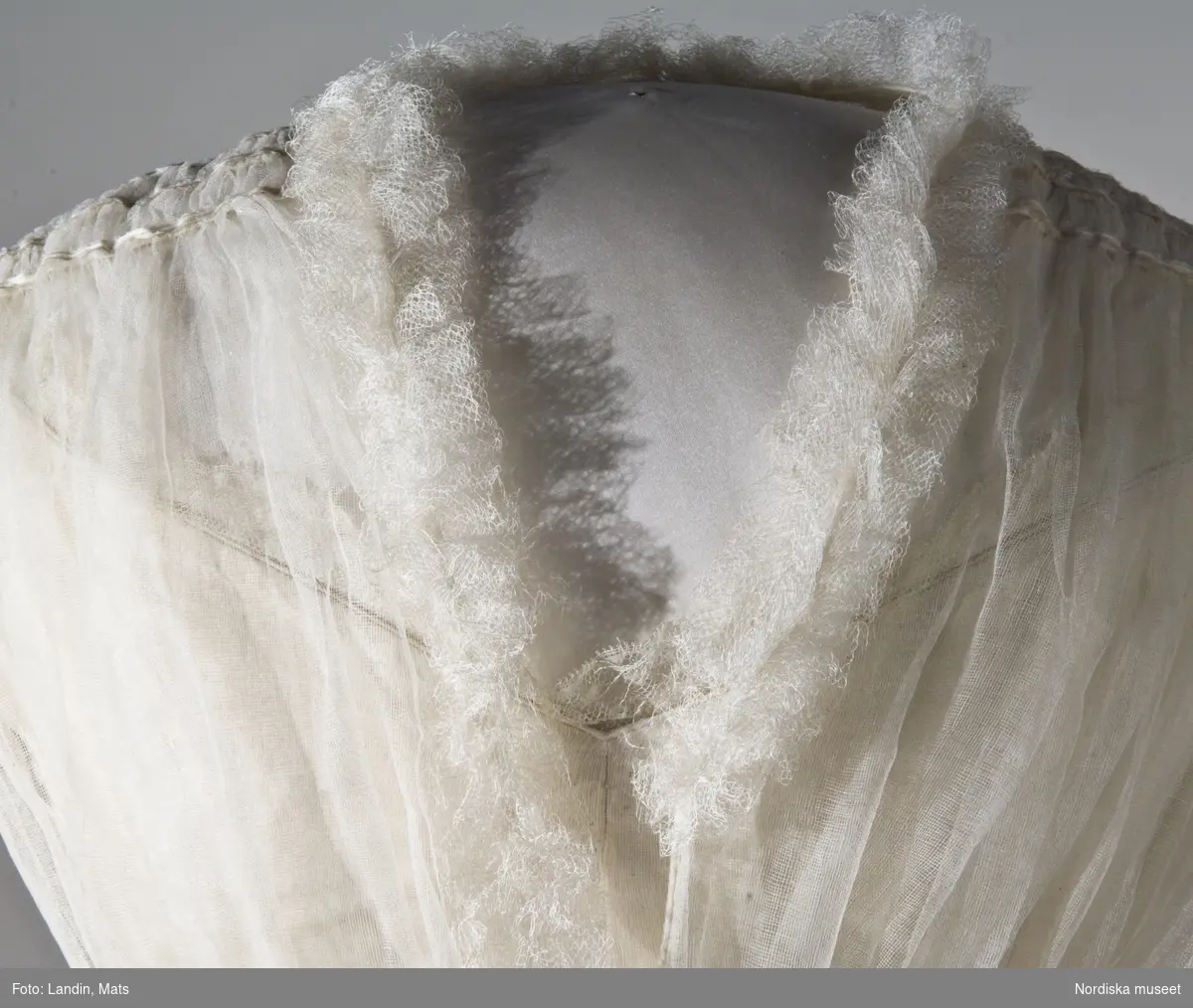Click the center front seam below neckline
Image resolution: width=1193 pixels, height=1008 pixels.
click(x=676, y=875)
